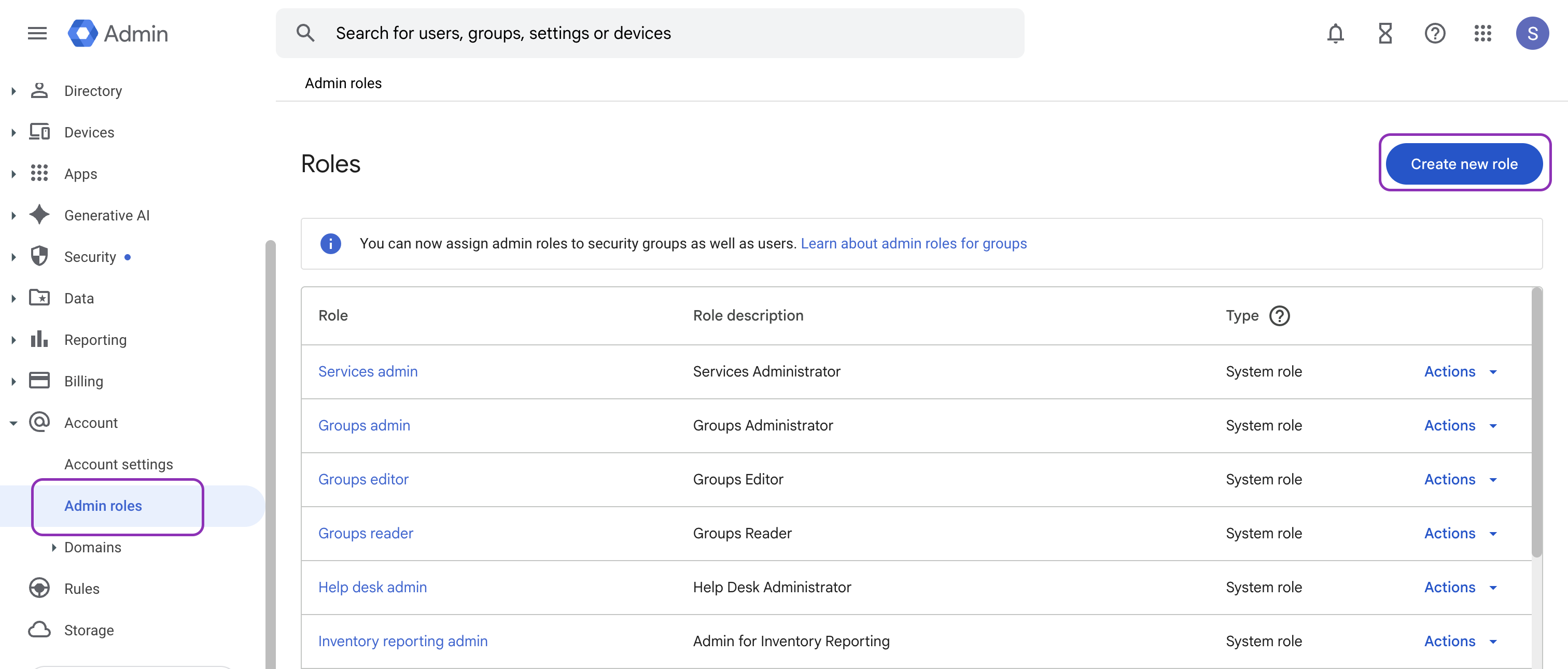Open the Google apps grid
The width and height of the screenshot is (1568, 669).
click(1483, 33)
